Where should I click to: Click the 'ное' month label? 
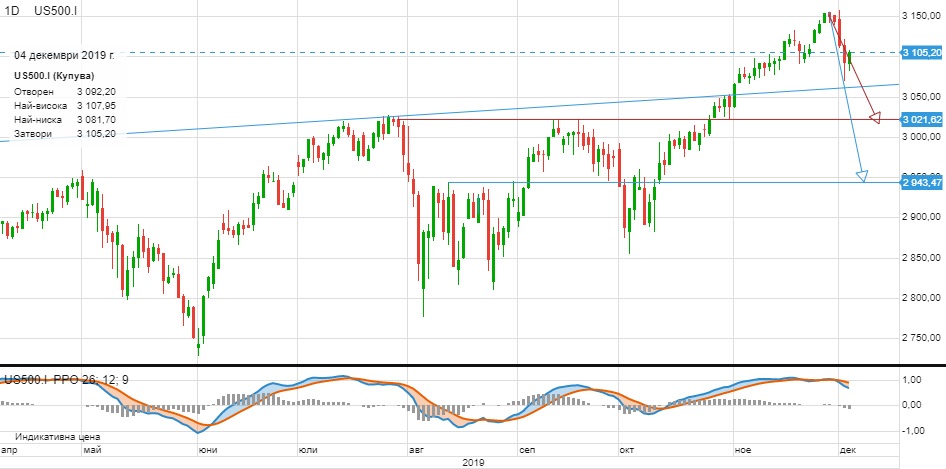click(x=743, y=450)
